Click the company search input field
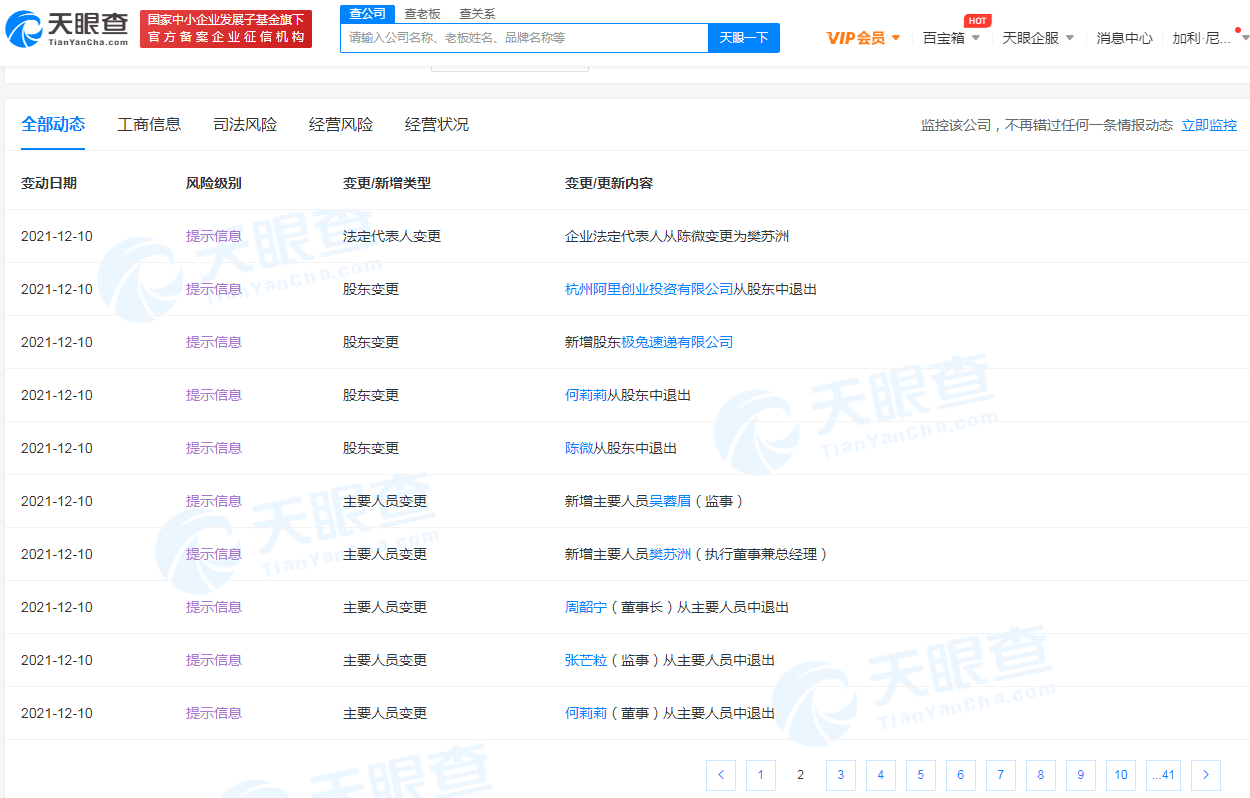The height and width of the screenshot is (798, 1250). pyautogui.click(x=525, y=38)
